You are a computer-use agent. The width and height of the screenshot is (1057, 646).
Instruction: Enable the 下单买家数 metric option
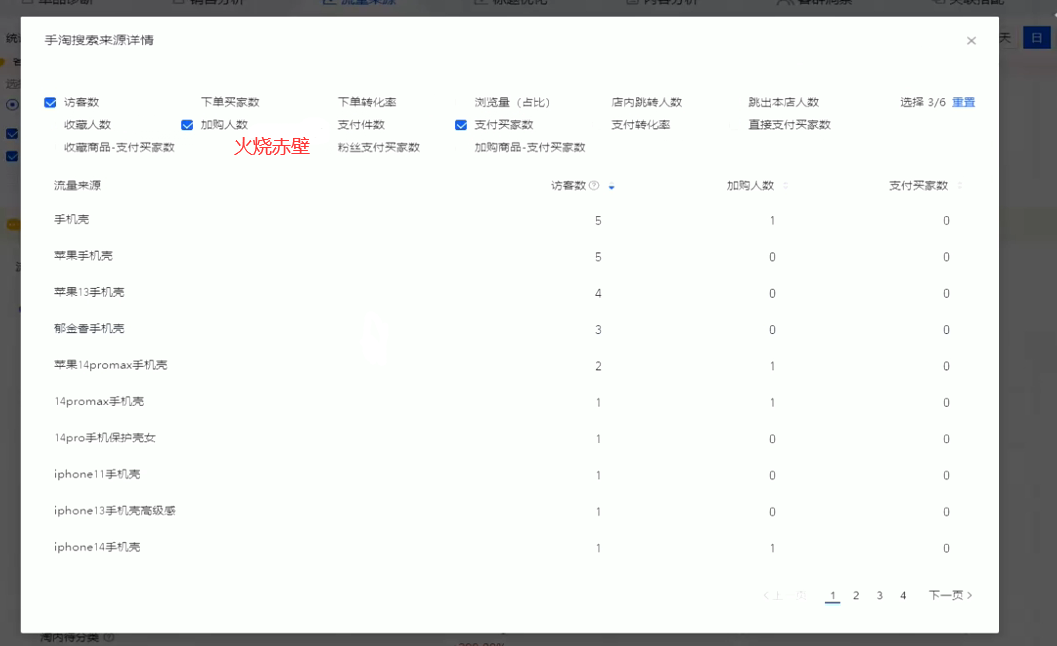tap(229, 102)
